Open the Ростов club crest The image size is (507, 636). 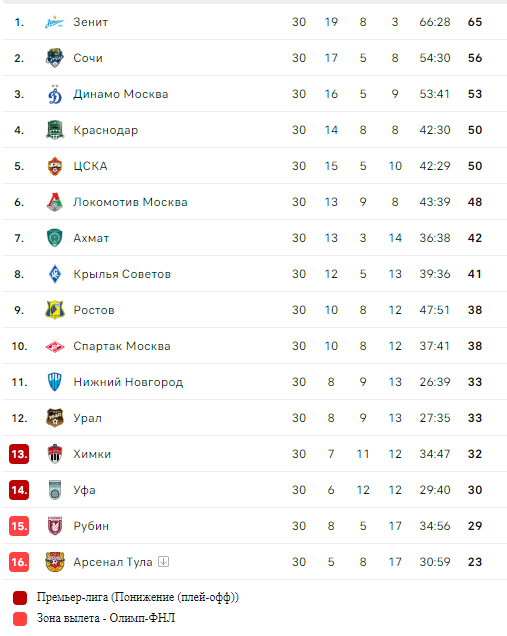coord(55,310)
